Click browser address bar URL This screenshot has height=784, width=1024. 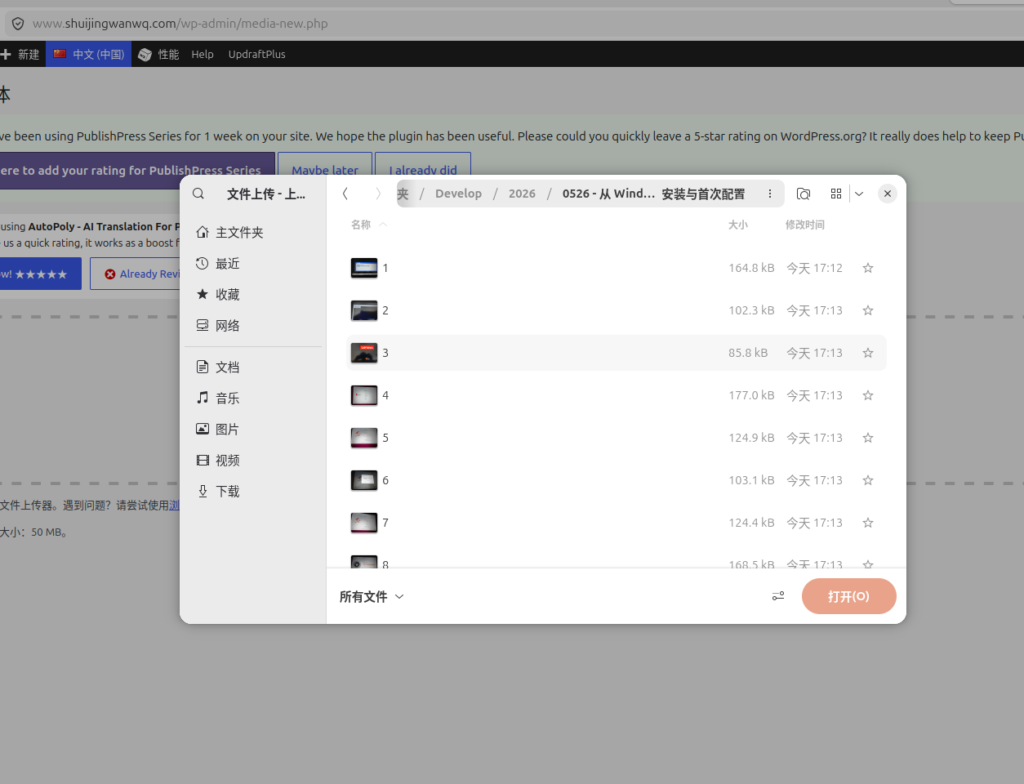click(x=180, y=24)
